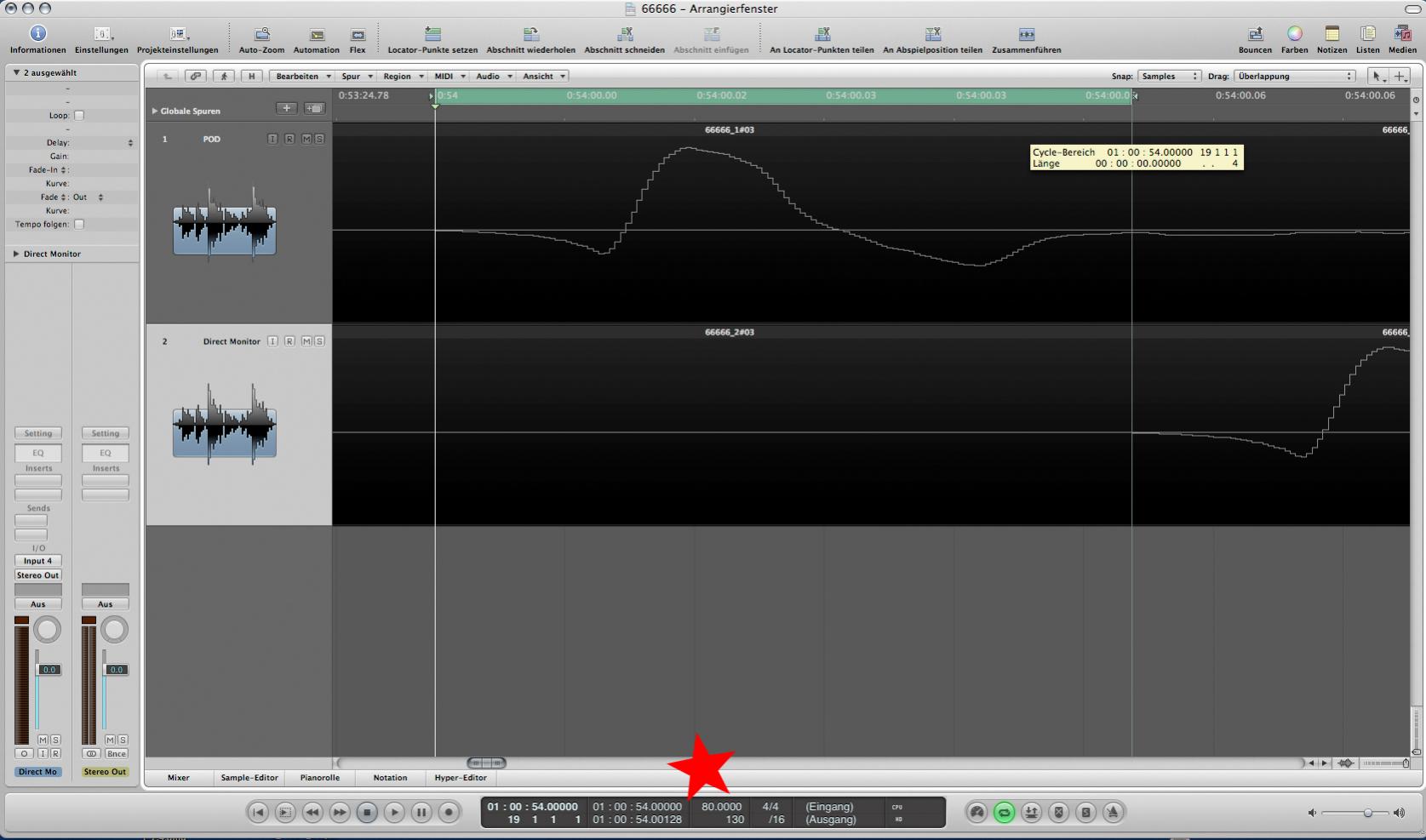Toggle the Tempo folgen checkbox

click(x=79, y=224)
